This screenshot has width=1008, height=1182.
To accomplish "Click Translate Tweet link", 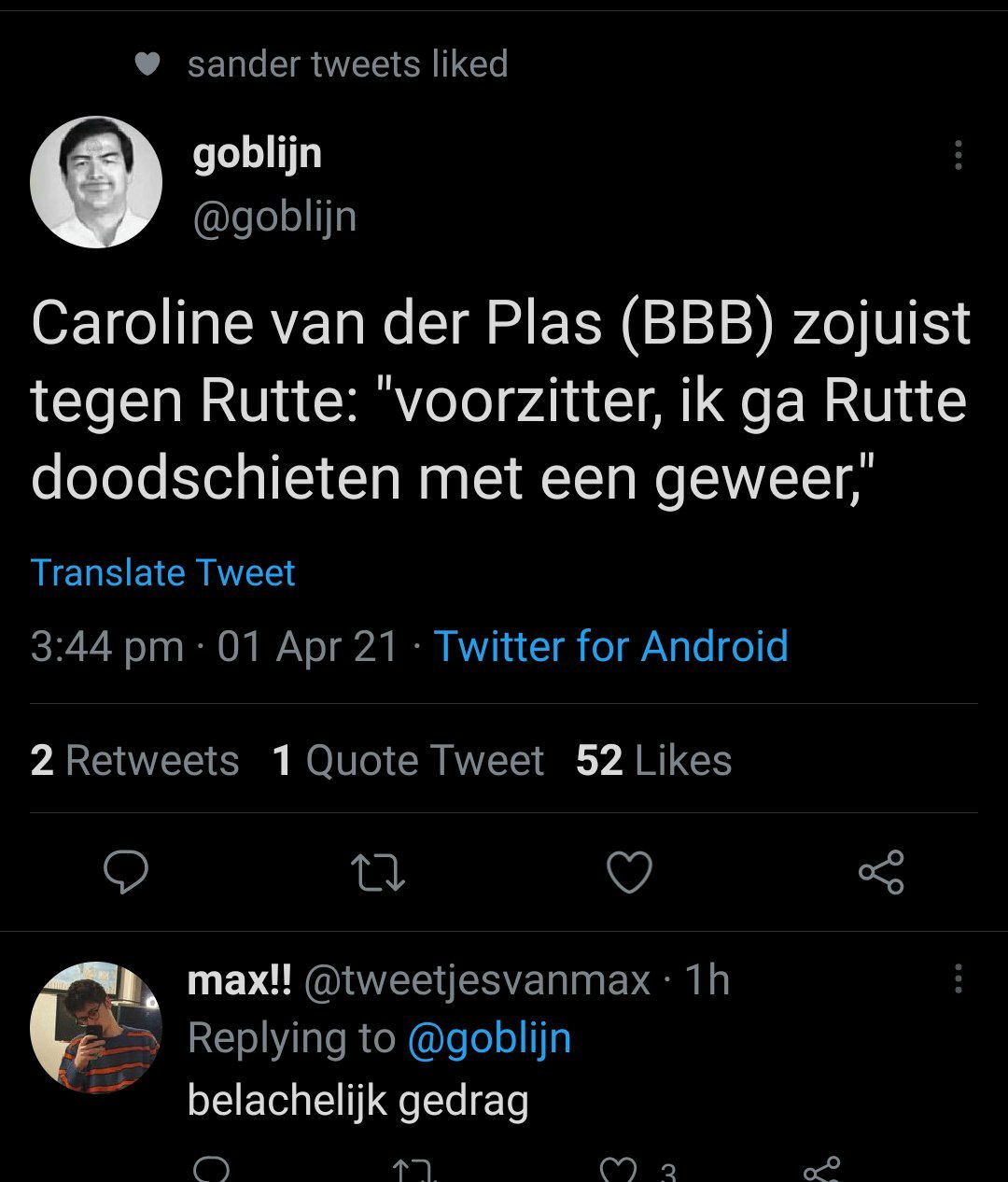I will pos(163,572).
